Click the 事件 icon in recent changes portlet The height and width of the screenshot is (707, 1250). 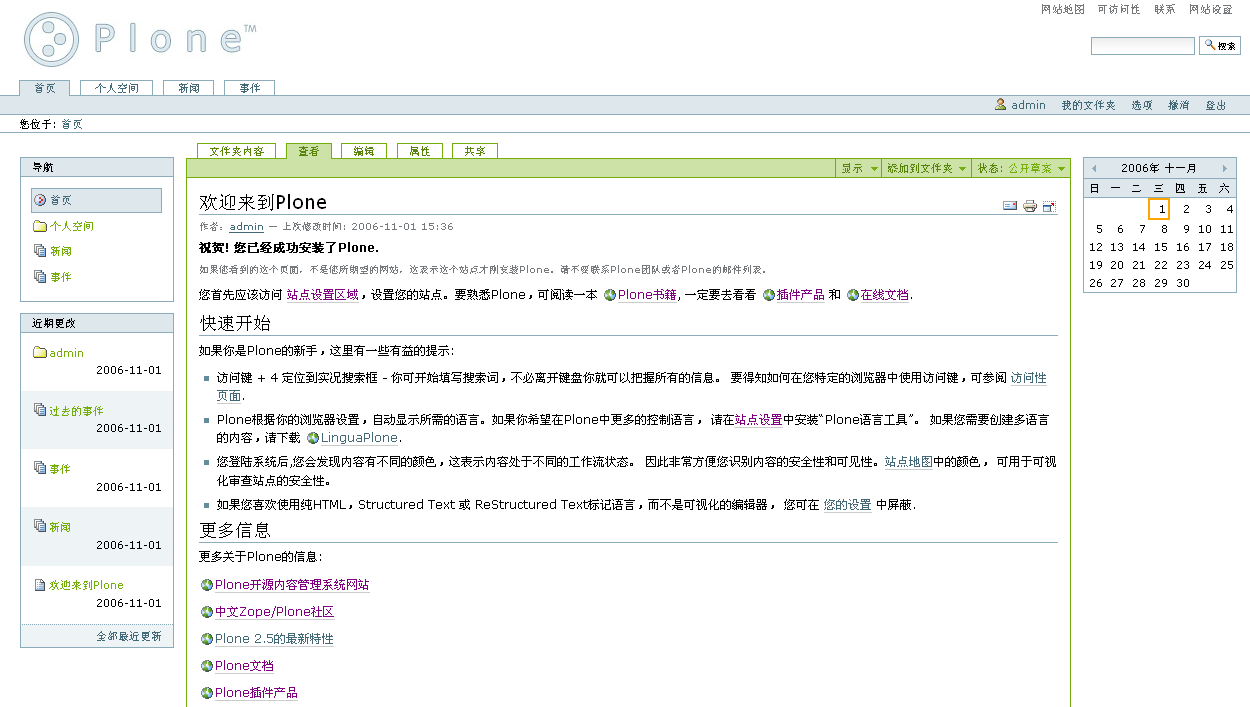click(x=40, y=468)
